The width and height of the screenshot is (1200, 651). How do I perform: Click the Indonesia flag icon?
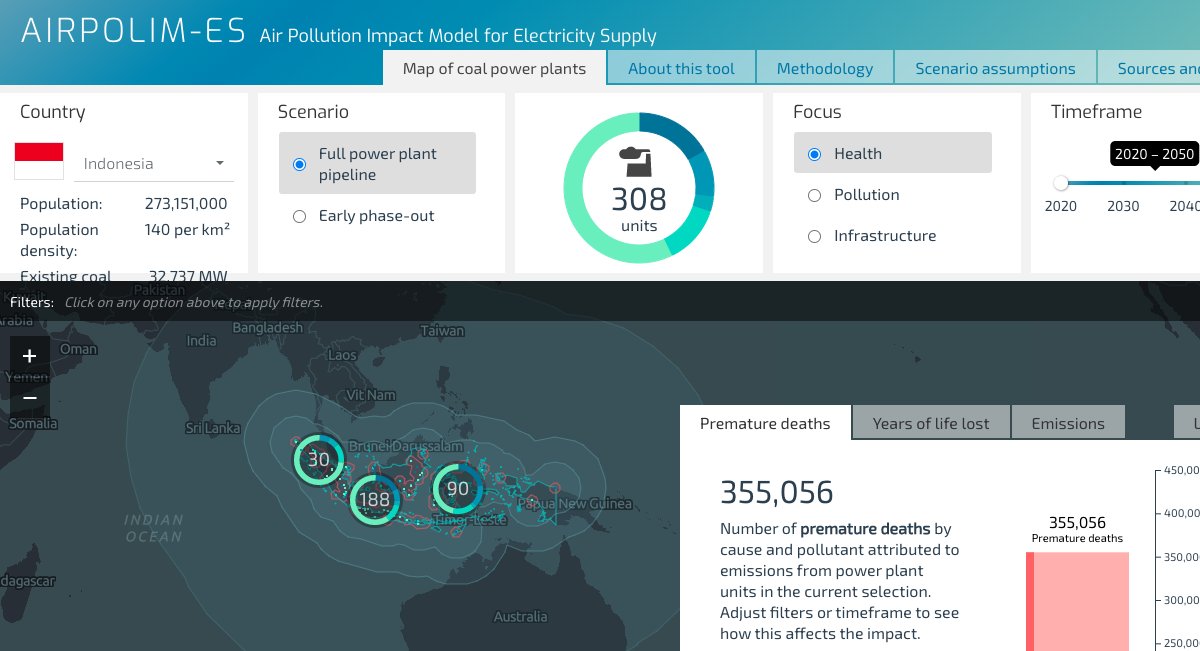39,161
